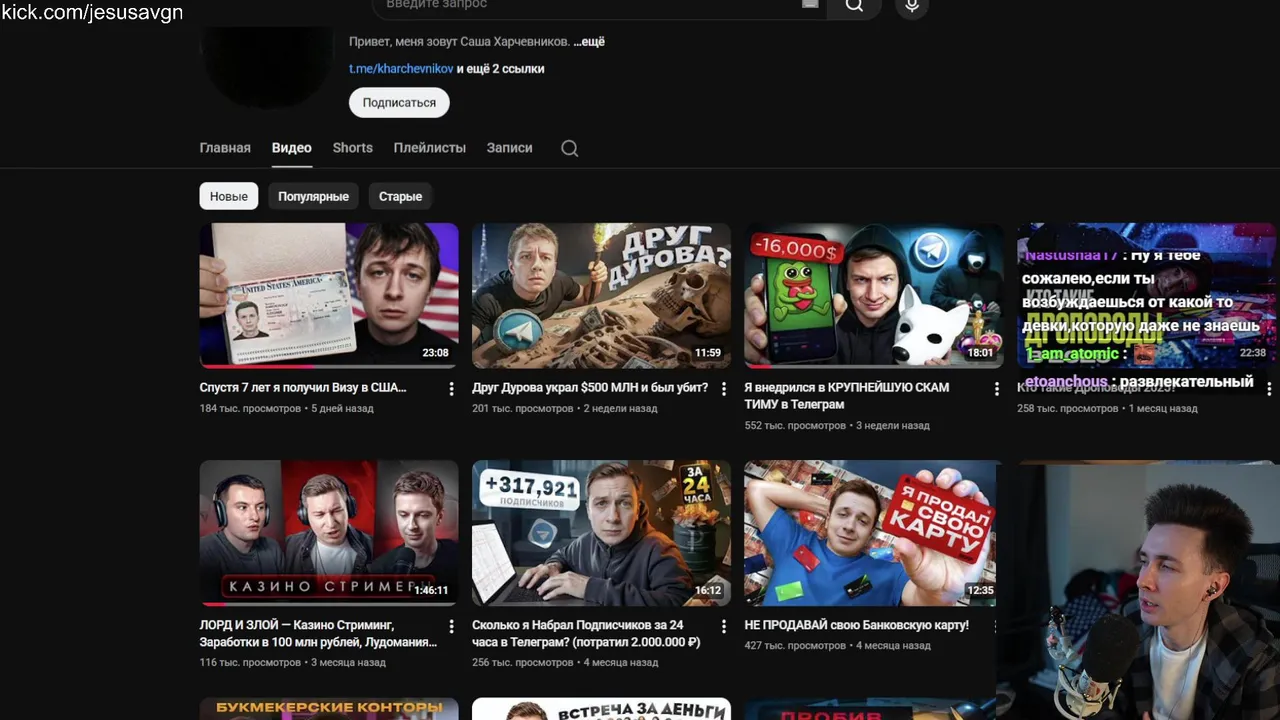The image size is (1280, 720).
Task: Open Друг Дурова skull thumbnail
Action: click(x=601, y=295)
